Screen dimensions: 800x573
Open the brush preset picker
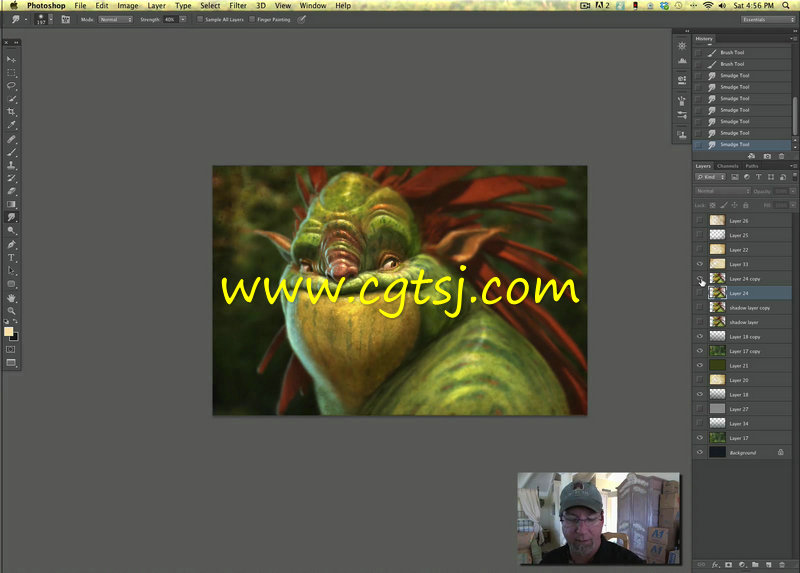pyautogui.click(x=44, y=19)
